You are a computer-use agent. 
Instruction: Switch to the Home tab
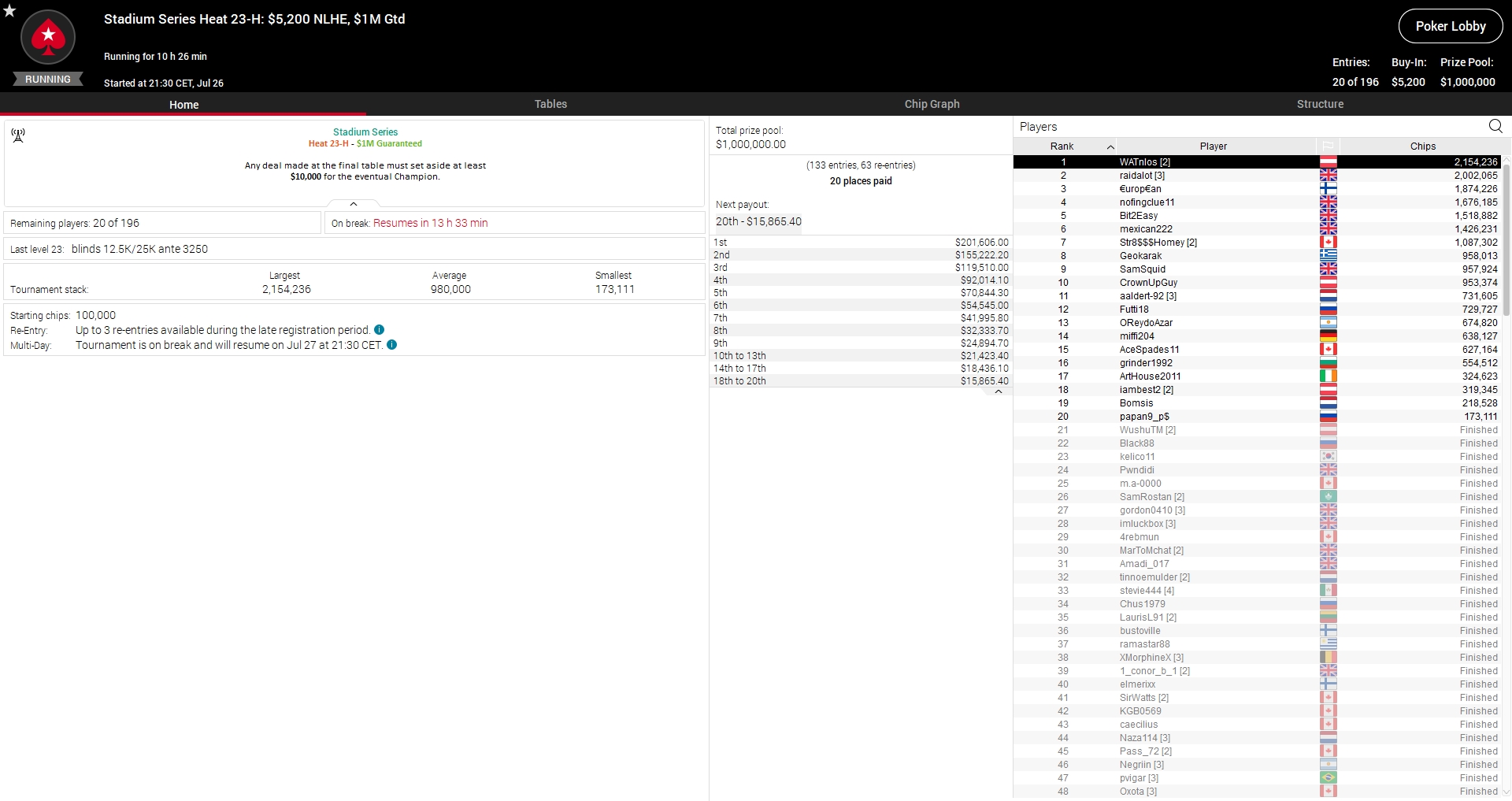pyautogui.click(x=183, y=104)
